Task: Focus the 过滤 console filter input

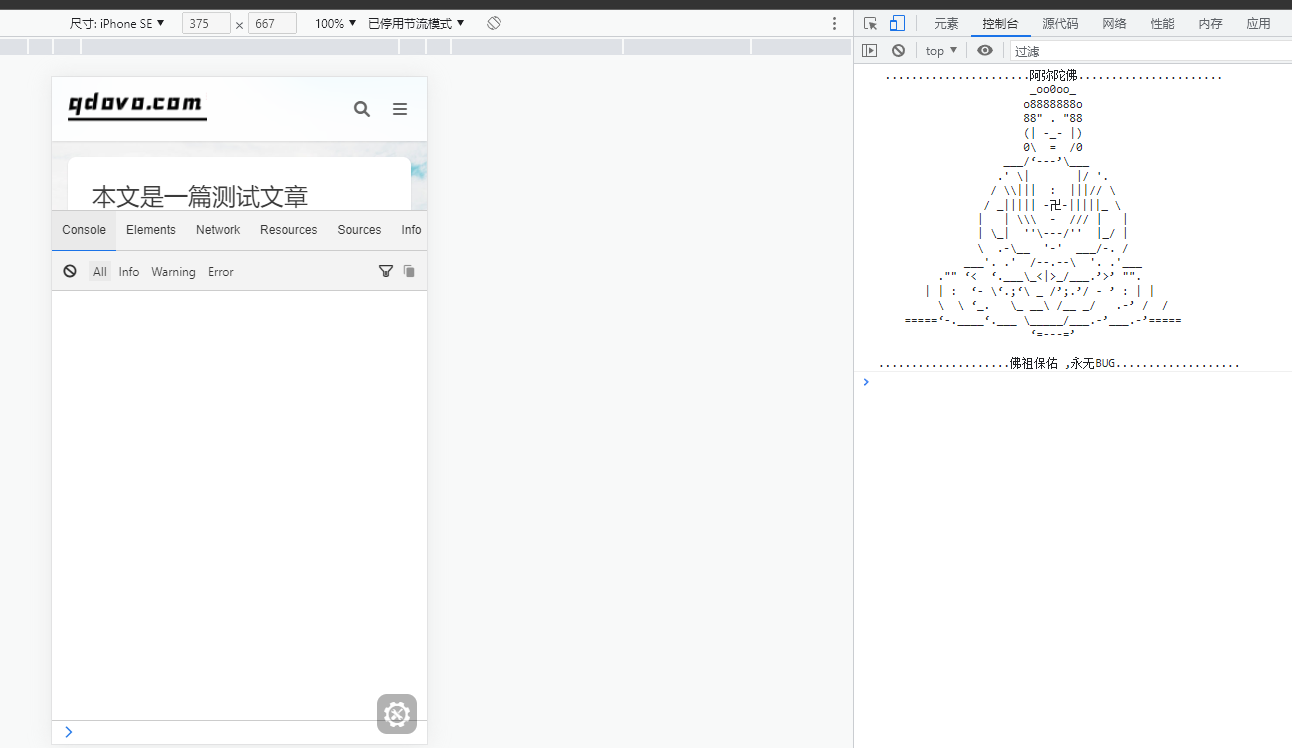Action: pos(1150,51)
